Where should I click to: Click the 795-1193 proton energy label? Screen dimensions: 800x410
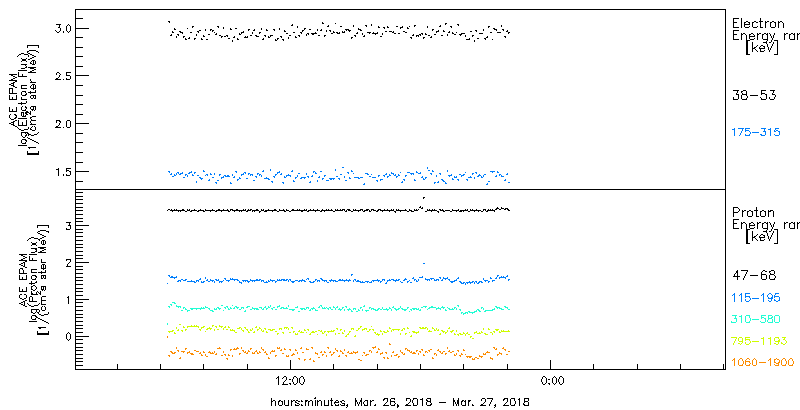pos(759,341)
